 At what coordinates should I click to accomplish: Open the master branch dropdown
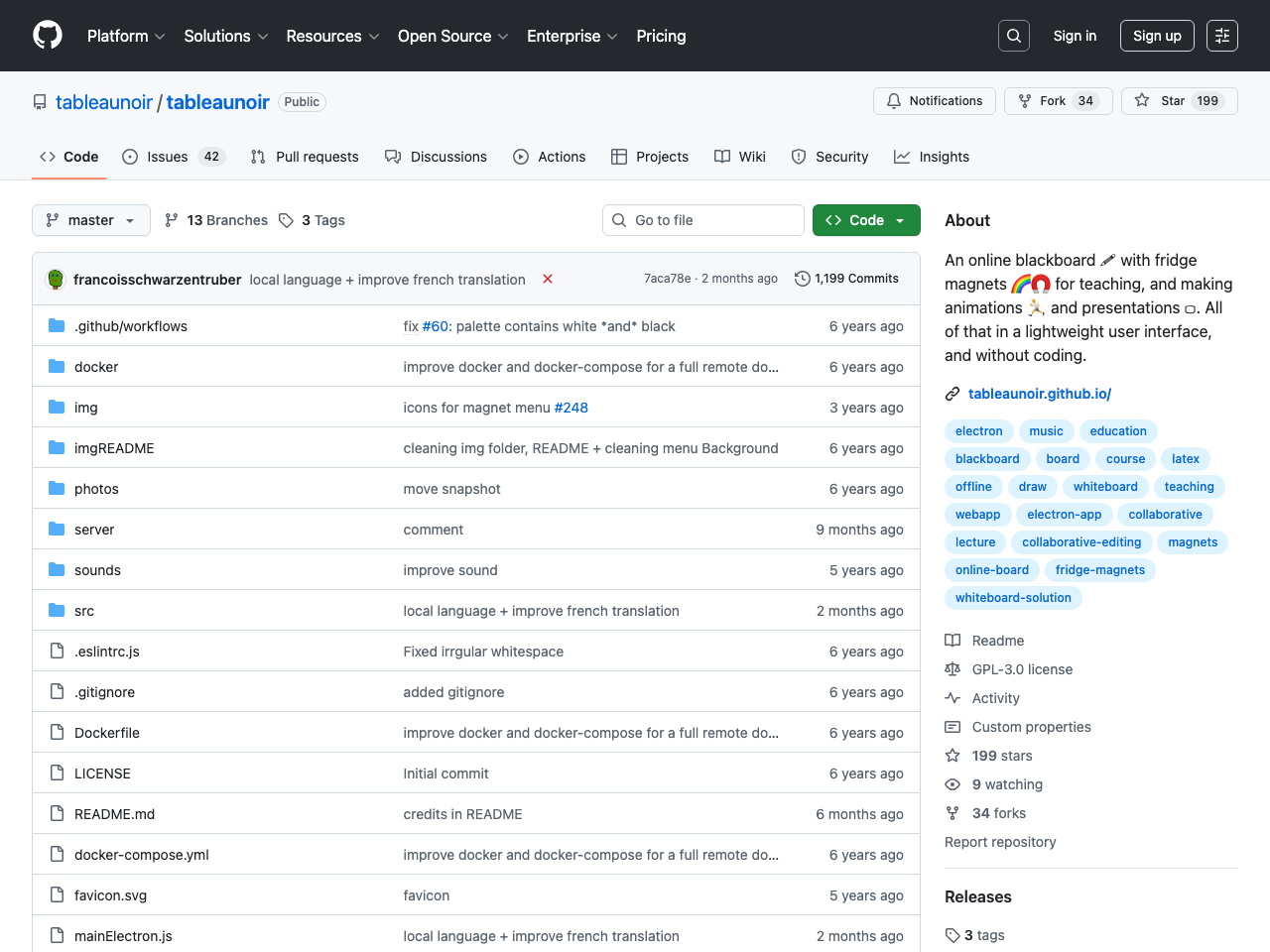click(x=91, y=220)
